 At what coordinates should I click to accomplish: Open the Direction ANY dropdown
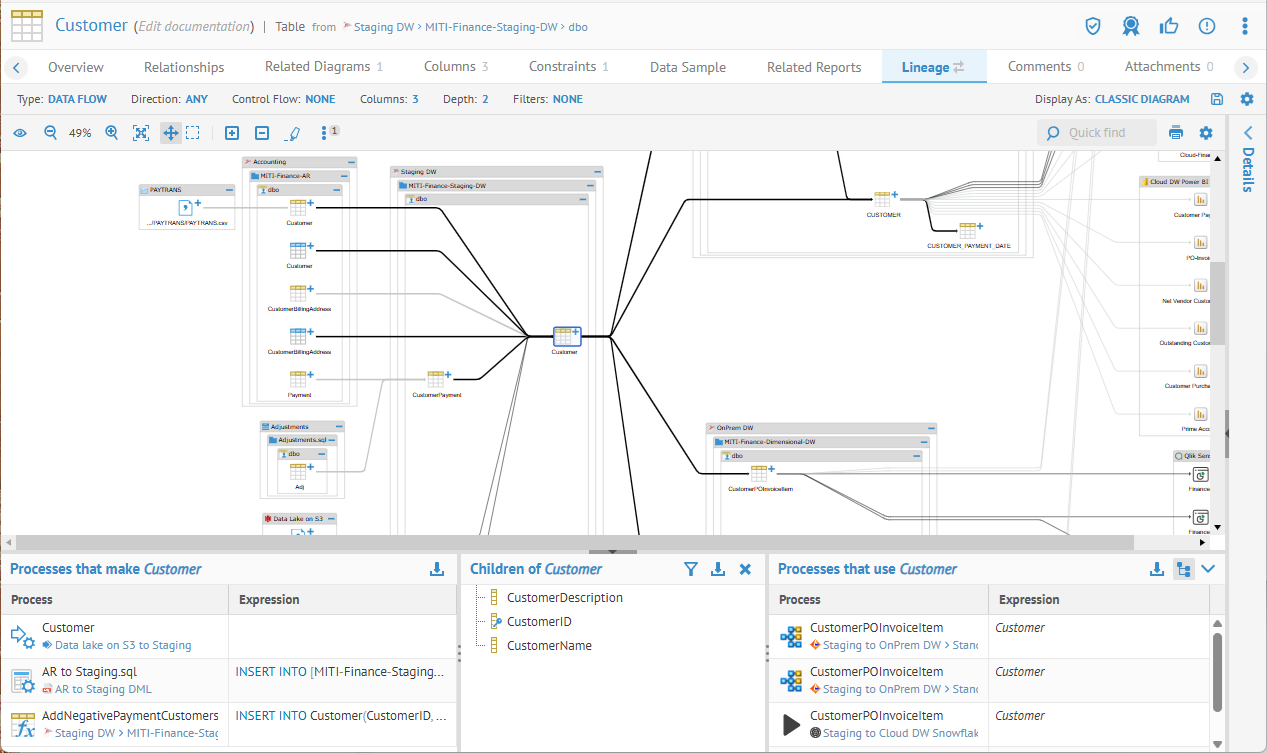click(196, 99)
